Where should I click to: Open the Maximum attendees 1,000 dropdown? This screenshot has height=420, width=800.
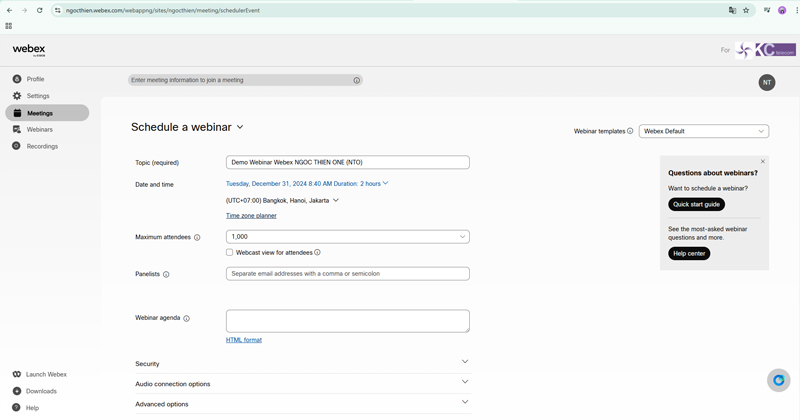coord(347,237)
